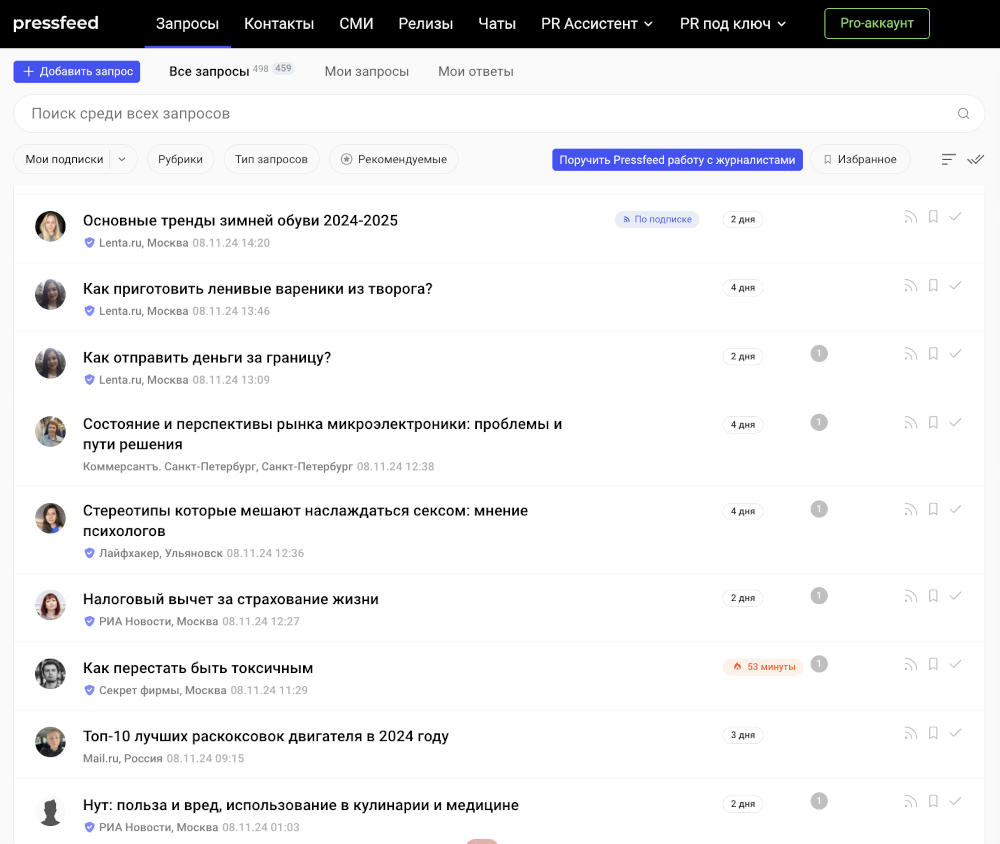Screen dimensions: 1000x844
Task: Open the 'Чаты' menu item
Action: click(497, 23)
